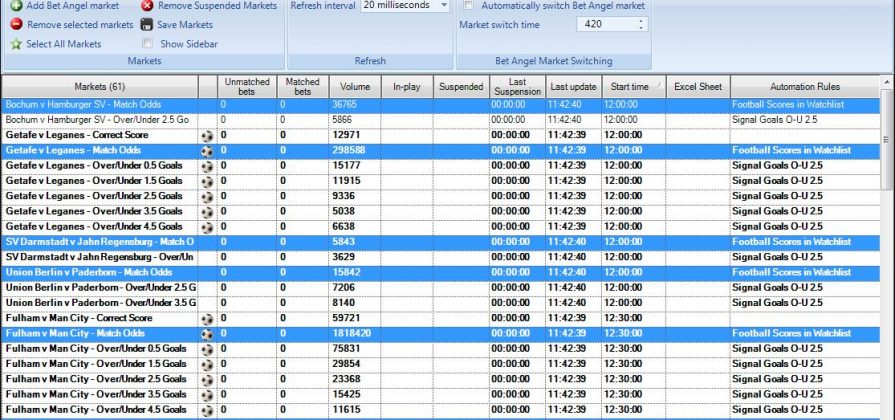Click the Save Markets disk icon
895x420 pixels.
(x=148, y=24)
